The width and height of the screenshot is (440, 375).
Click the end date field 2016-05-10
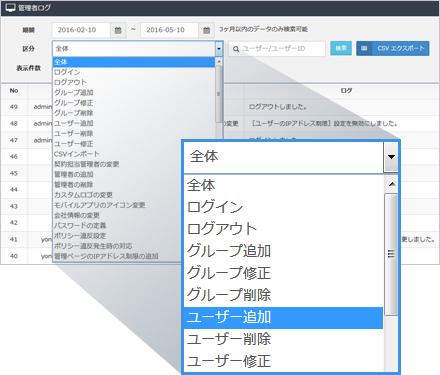coord(170,30)
